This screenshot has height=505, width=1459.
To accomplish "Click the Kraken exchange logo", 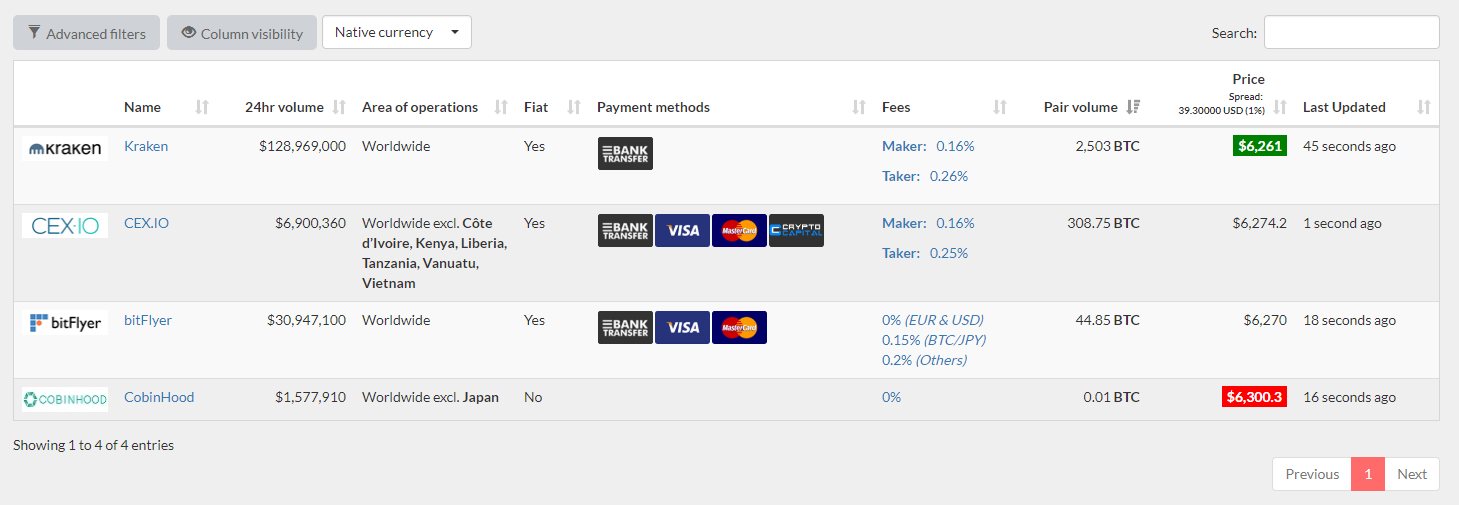I will pyautogui.click(x=65, y=149).
